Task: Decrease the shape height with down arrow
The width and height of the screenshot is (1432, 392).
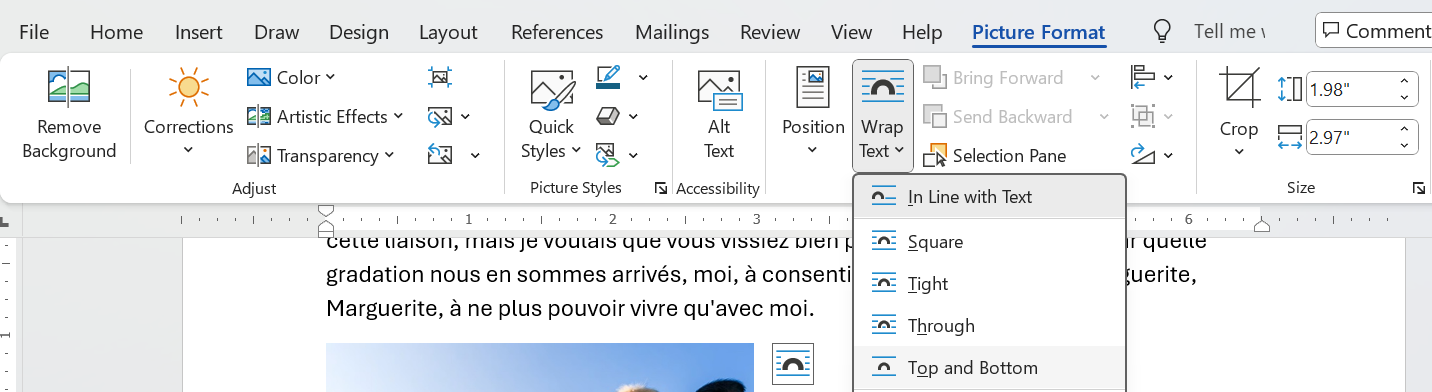Action: coord(1404,98)
